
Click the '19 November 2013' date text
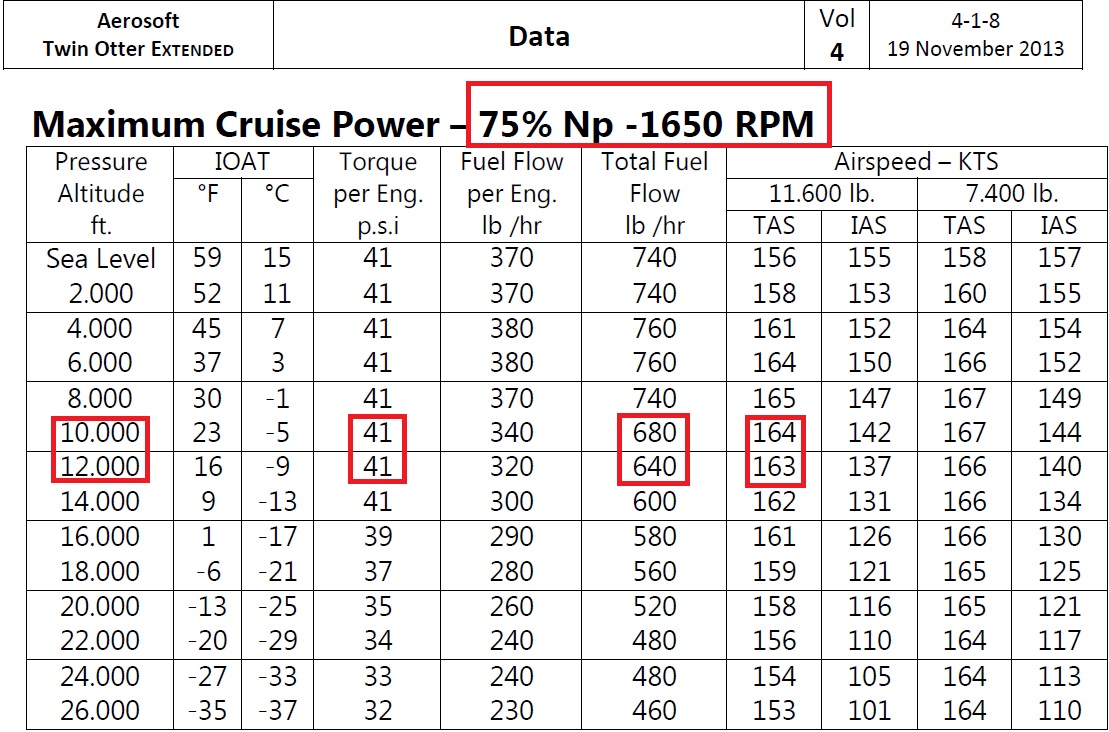975,49
